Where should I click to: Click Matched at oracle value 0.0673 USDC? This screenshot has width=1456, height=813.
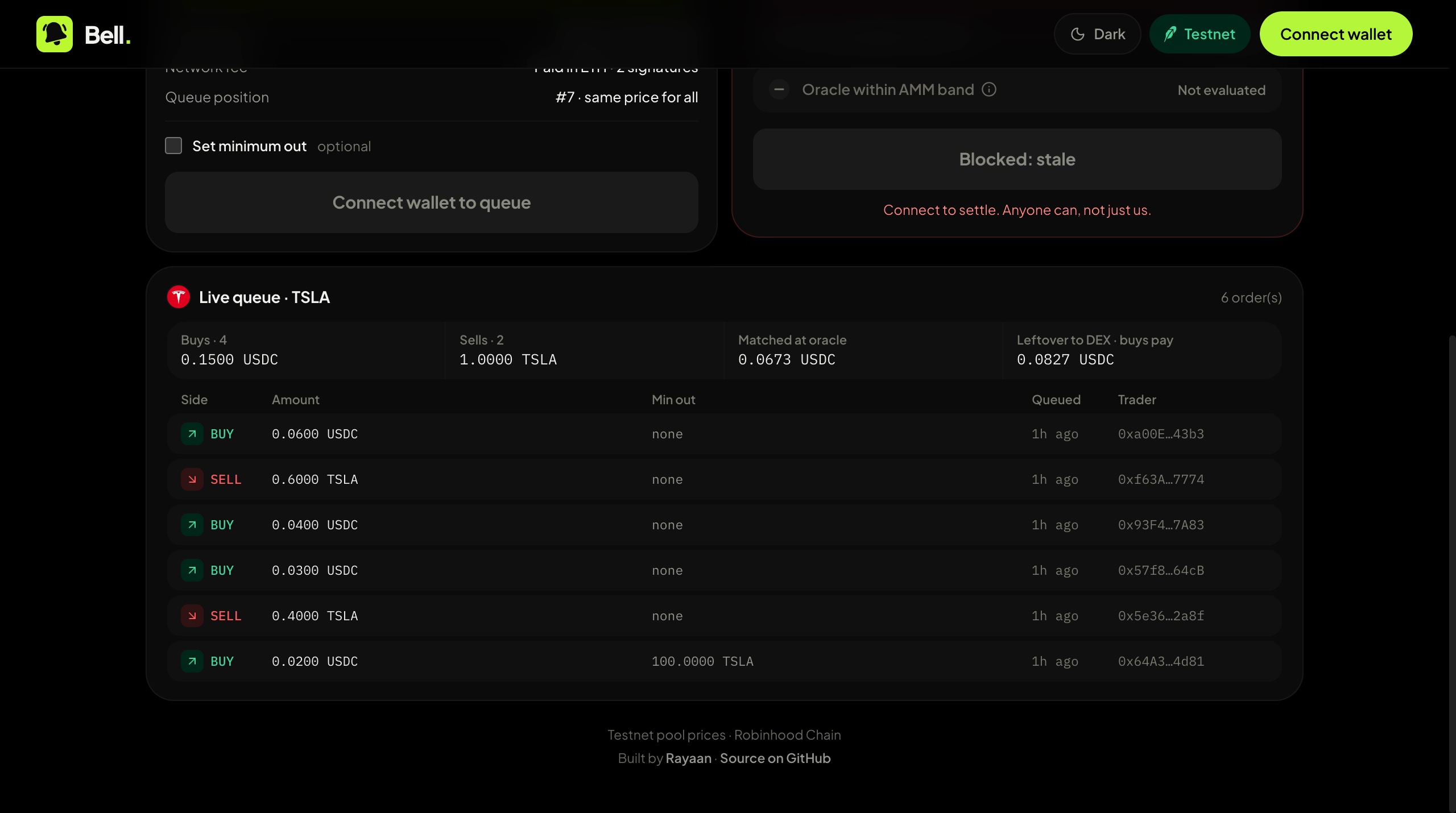click(787, 359)
